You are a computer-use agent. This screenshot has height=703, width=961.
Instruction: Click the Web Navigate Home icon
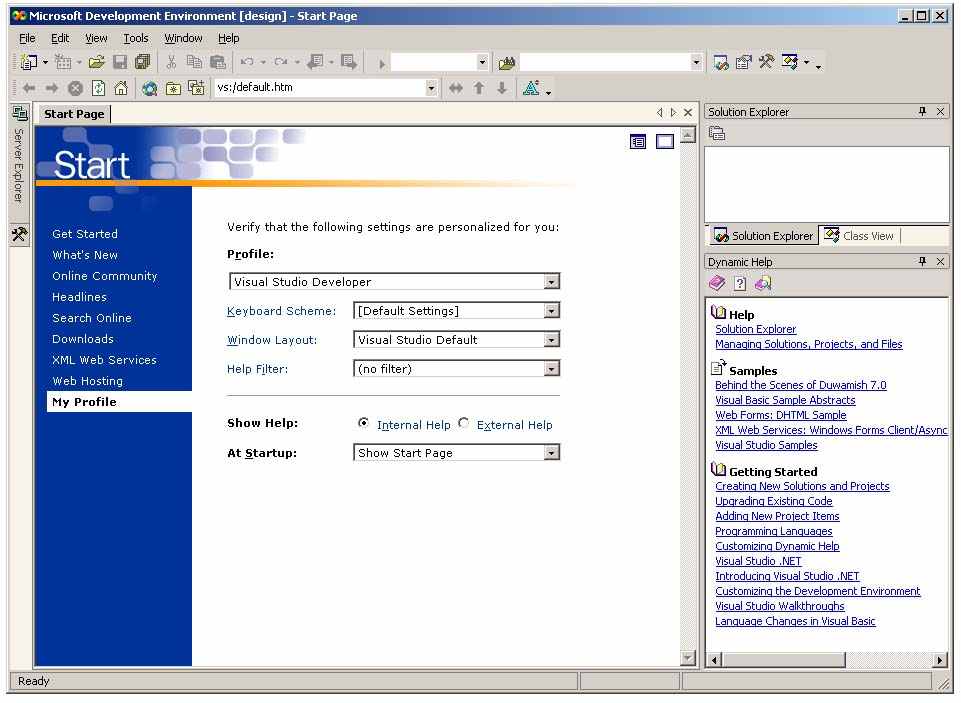tap(121, 88)
